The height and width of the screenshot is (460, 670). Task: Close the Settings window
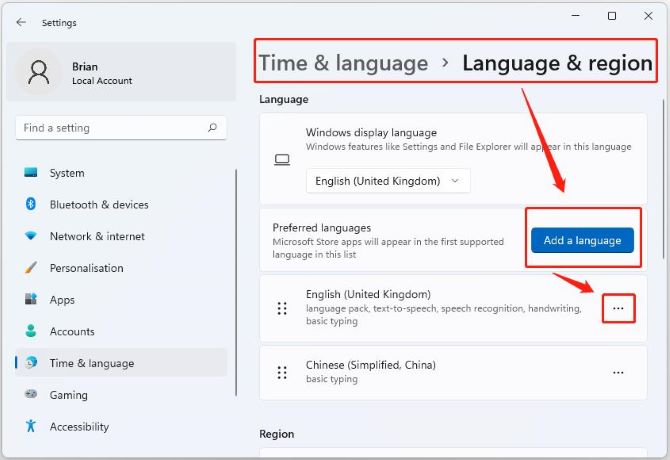(648, 16)
